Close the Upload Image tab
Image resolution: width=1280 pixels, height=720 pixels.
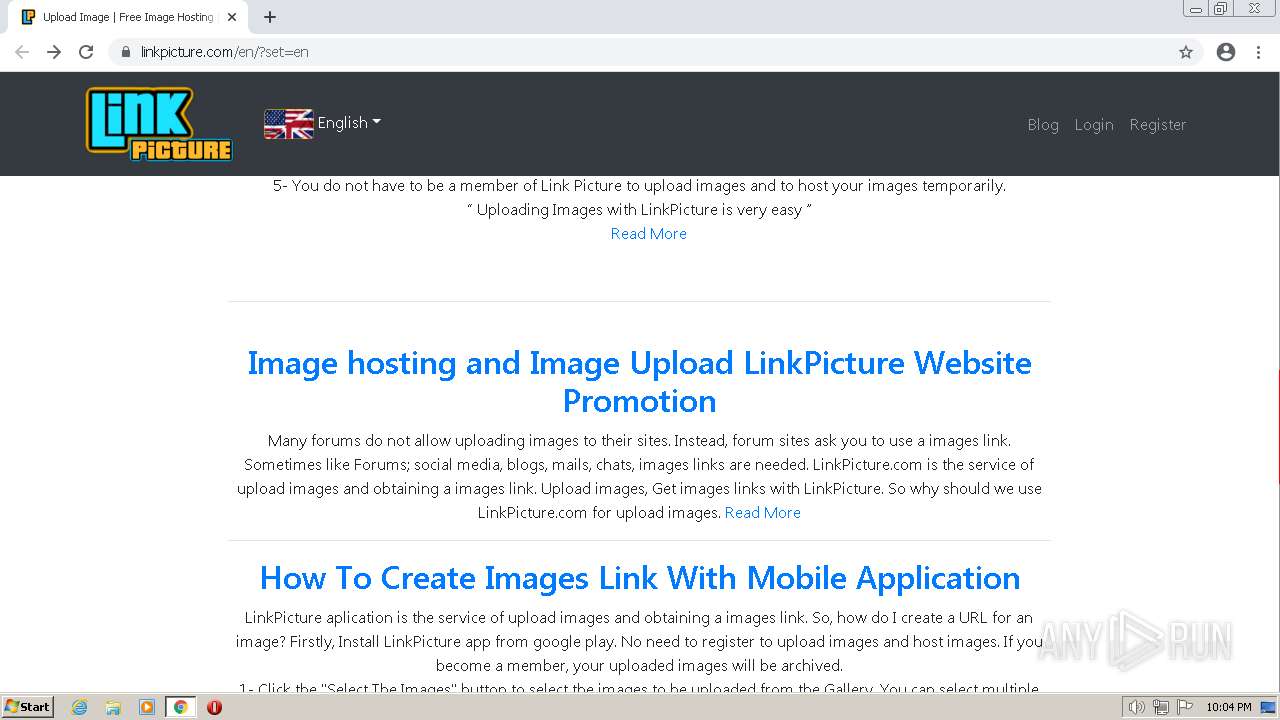click(x=232, y=17)
